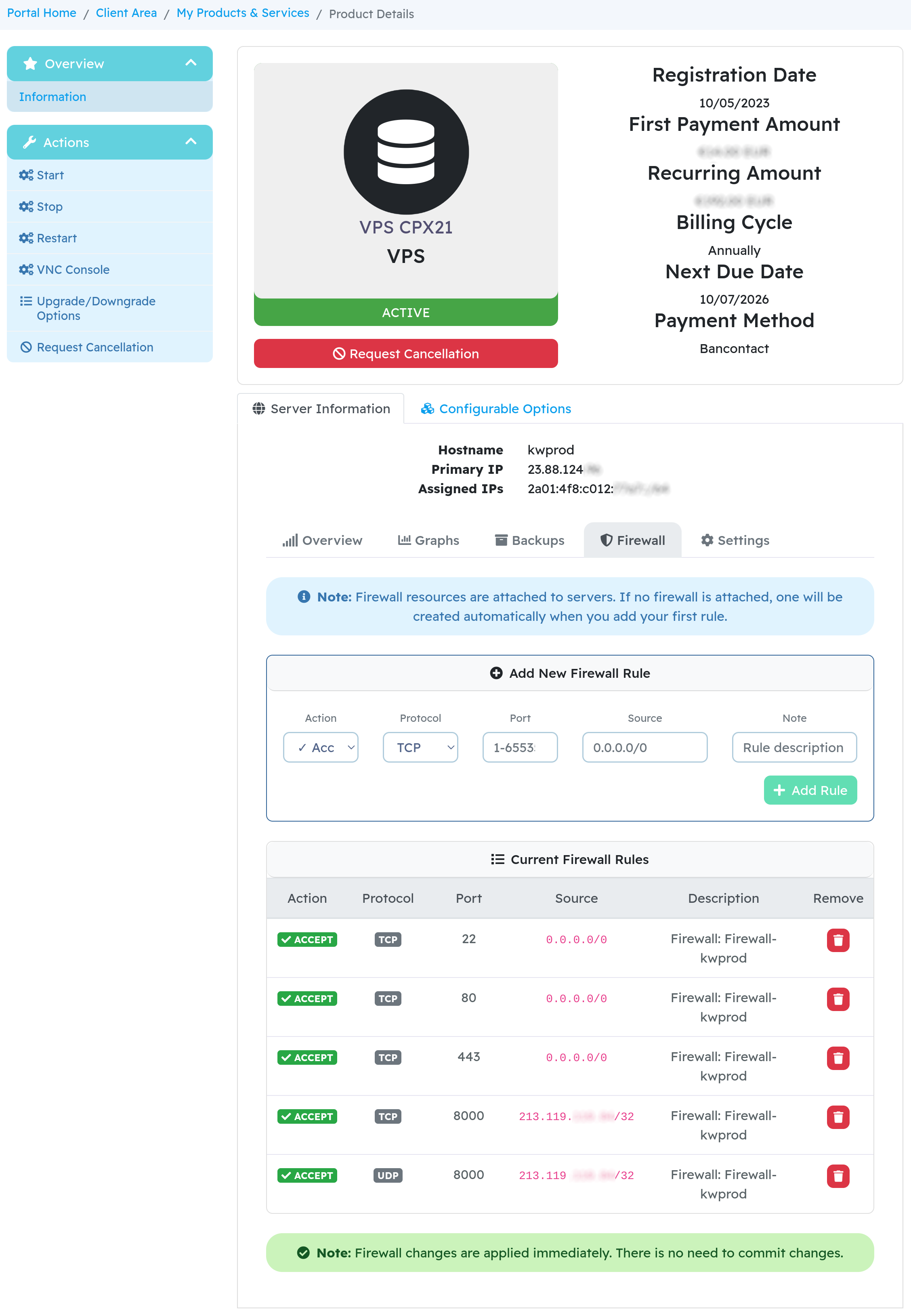
Task: Click the shield icon on Firewall tab
Action: click(x=606, y=540)
